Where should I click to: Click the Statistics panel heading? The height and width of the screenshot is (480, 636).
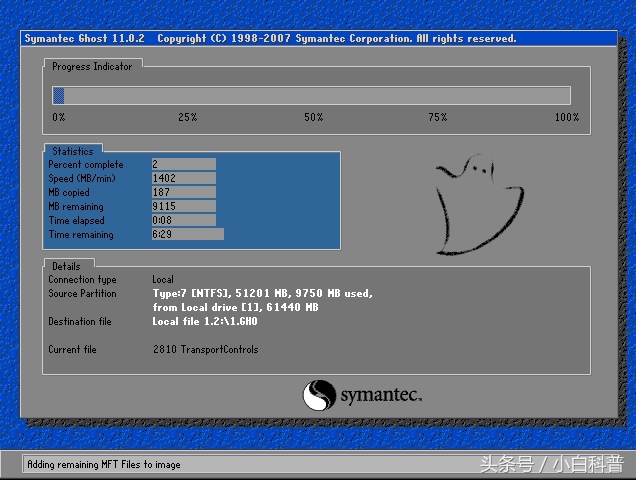coord(73,152)
